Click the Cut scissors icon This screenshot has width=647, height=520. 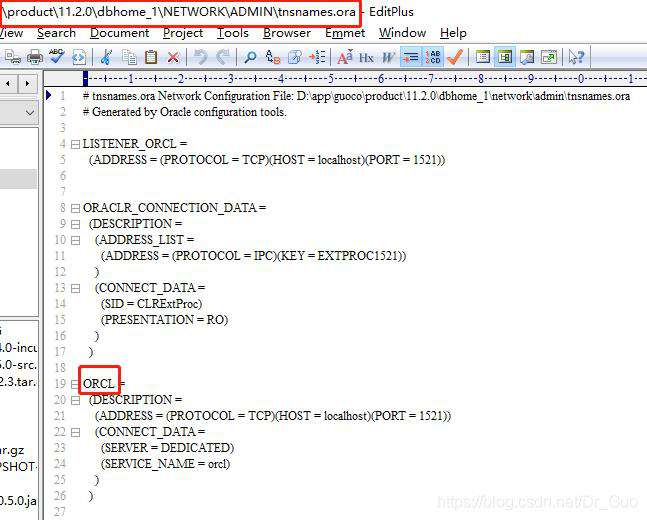(x=106, y=57)
